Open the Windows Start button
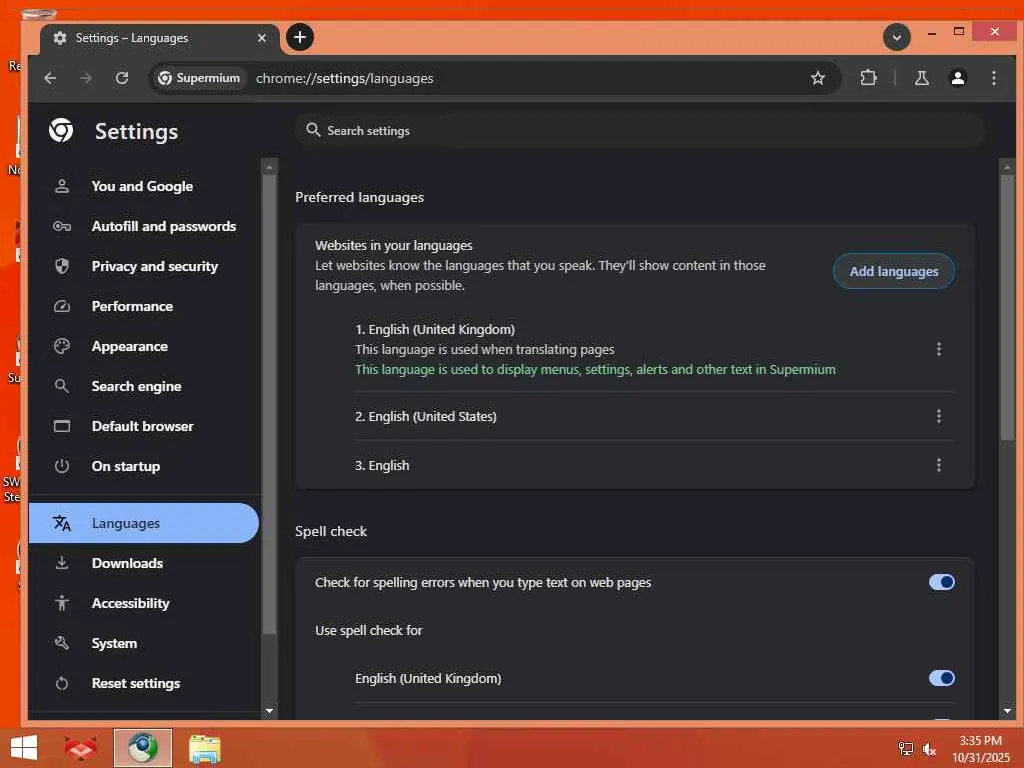1024x768 pixels. tap(24, 748)
